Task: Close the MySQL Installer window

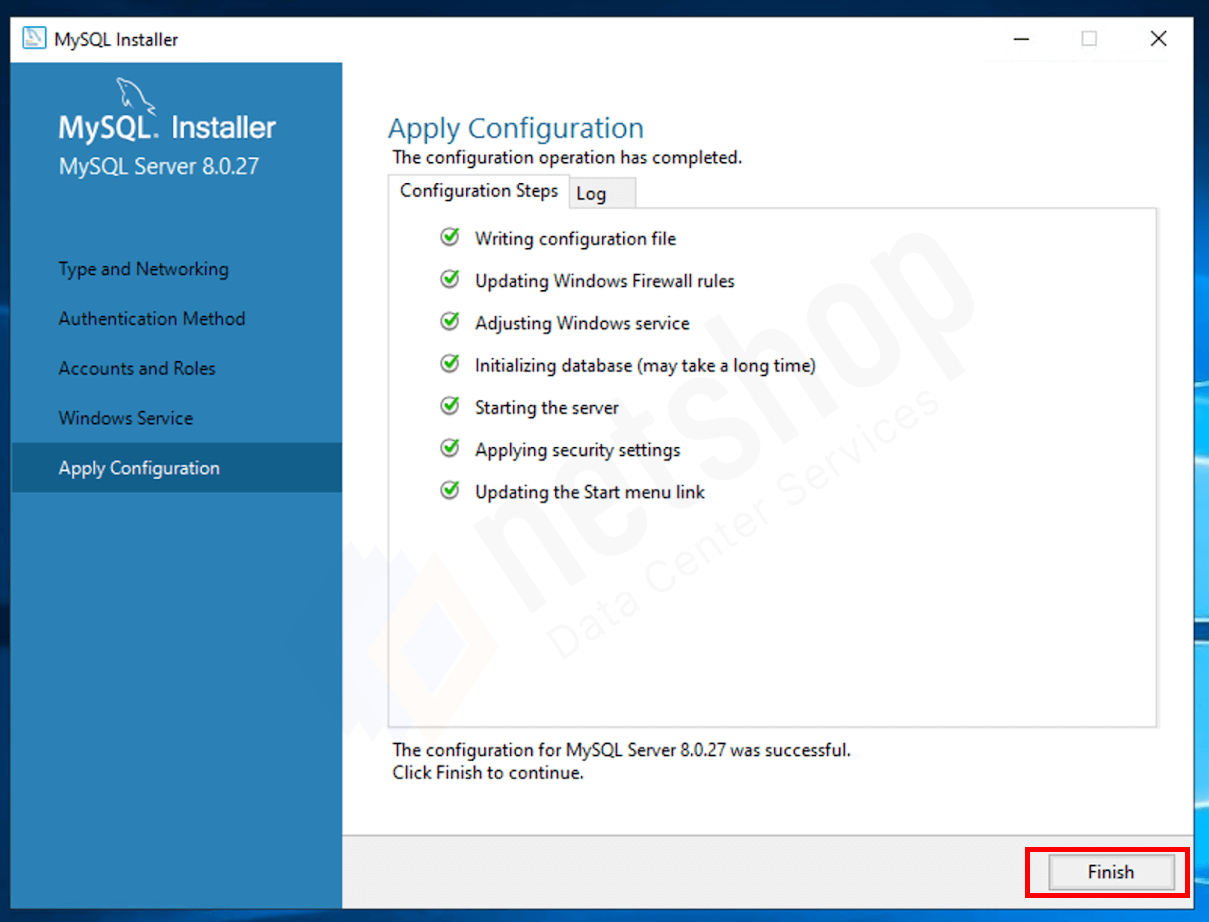Action: coord(1158,39)
